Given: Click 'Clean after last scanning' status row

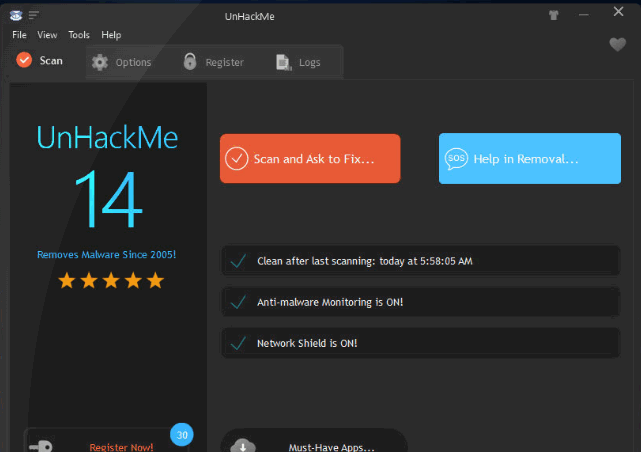Looking at the screenshot, I should point(421,261).
